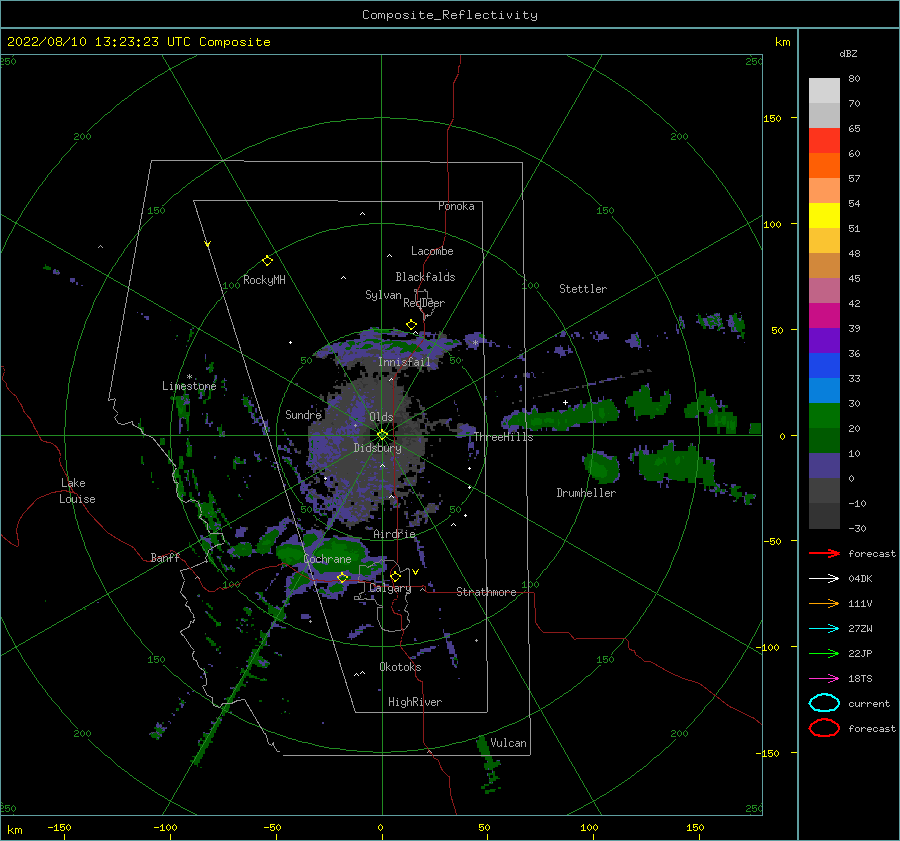Pick the blue swatch between 36 and 33
This screenshot has width=900, height=841.
824,366
